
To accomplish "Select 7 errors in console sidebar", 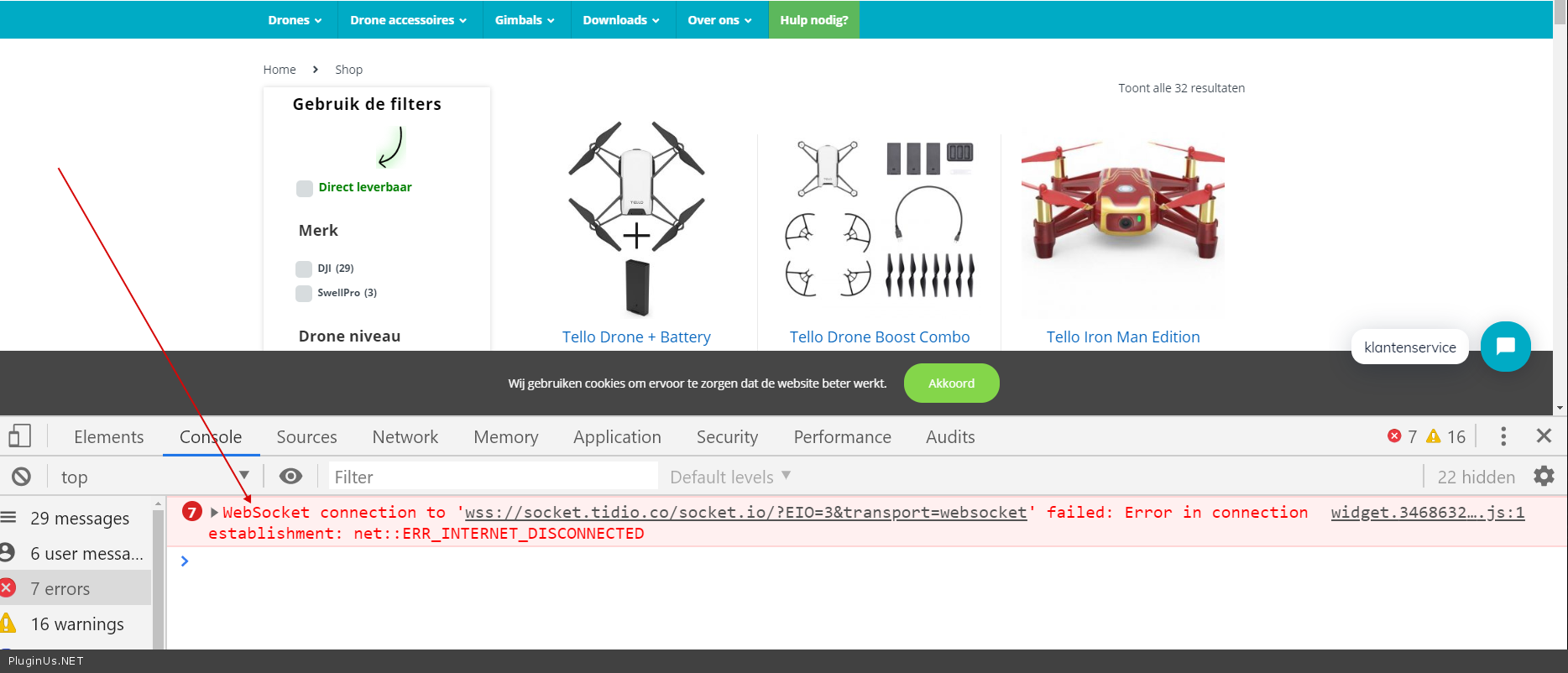I will [60, 589].
